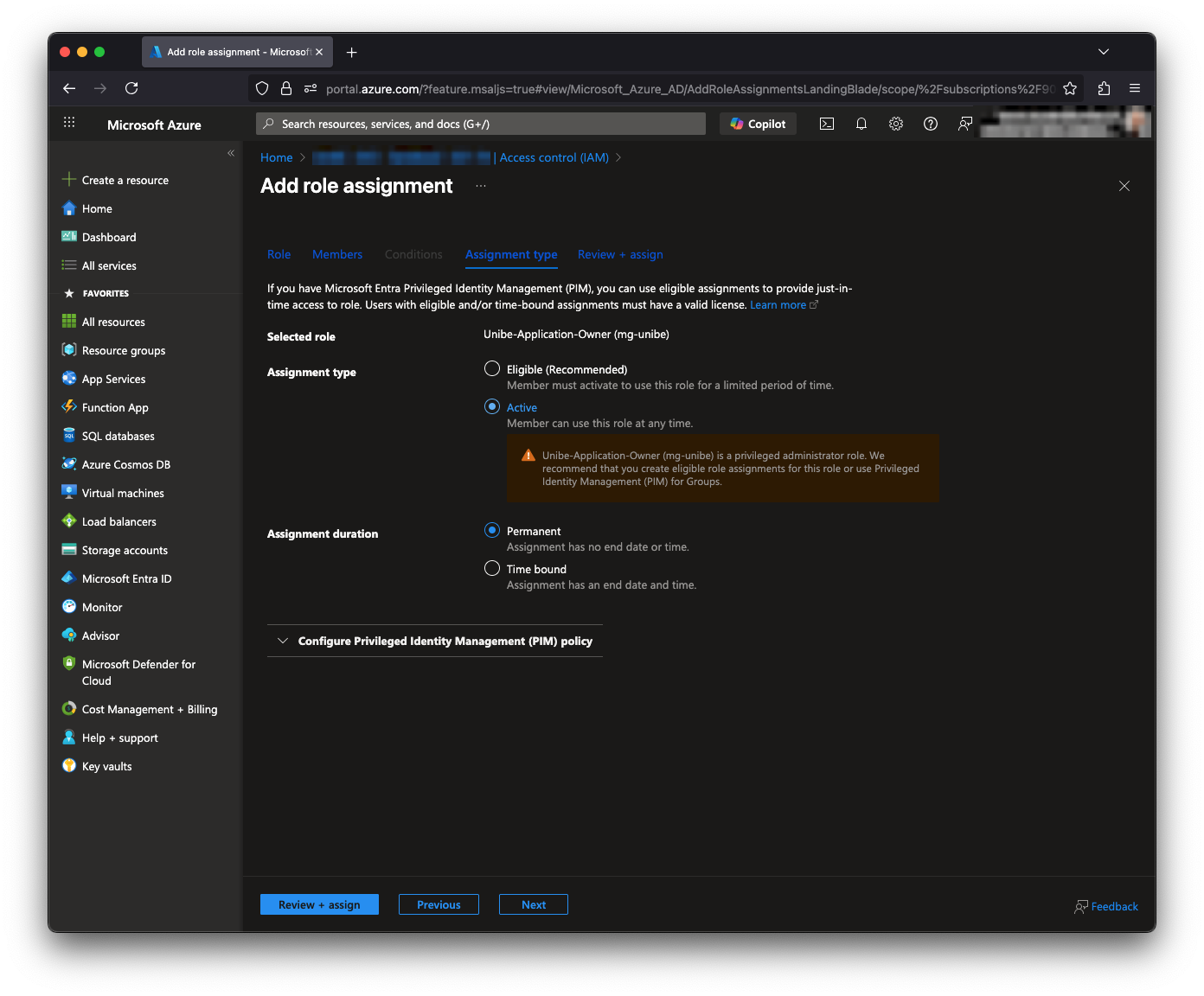This screenshot has height=996, width=1204.
Task: Open the ellipsis menu beside page title
Action: (481, 186)
